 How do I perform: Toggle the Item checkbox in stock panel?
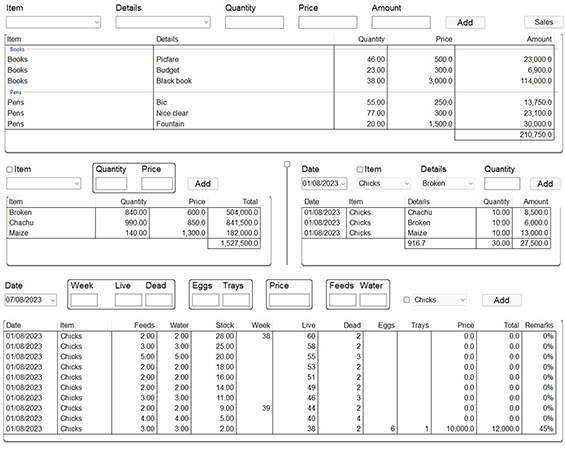click(x=9, y=170)
